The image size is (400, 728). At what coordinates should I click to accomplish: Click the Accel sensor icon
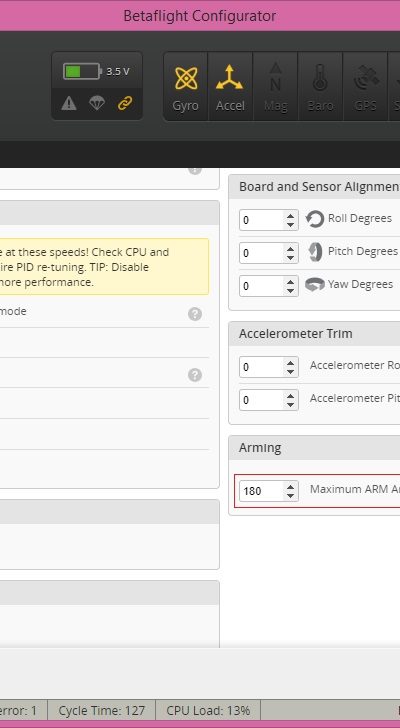pos(230,87)
